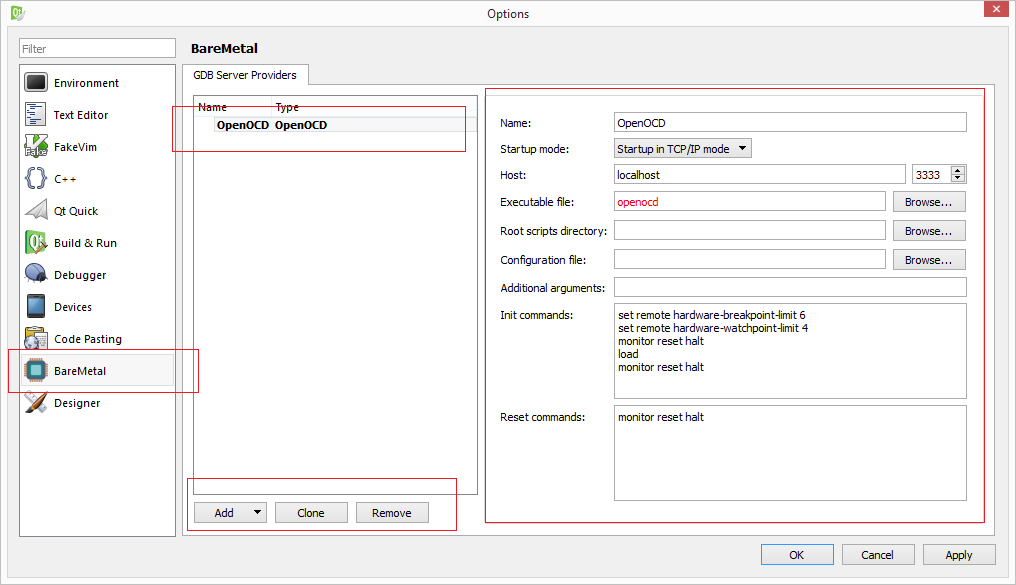
Task: Remove the selected GDB server provider
Action: pyautogui.click(x=391, y=512)
